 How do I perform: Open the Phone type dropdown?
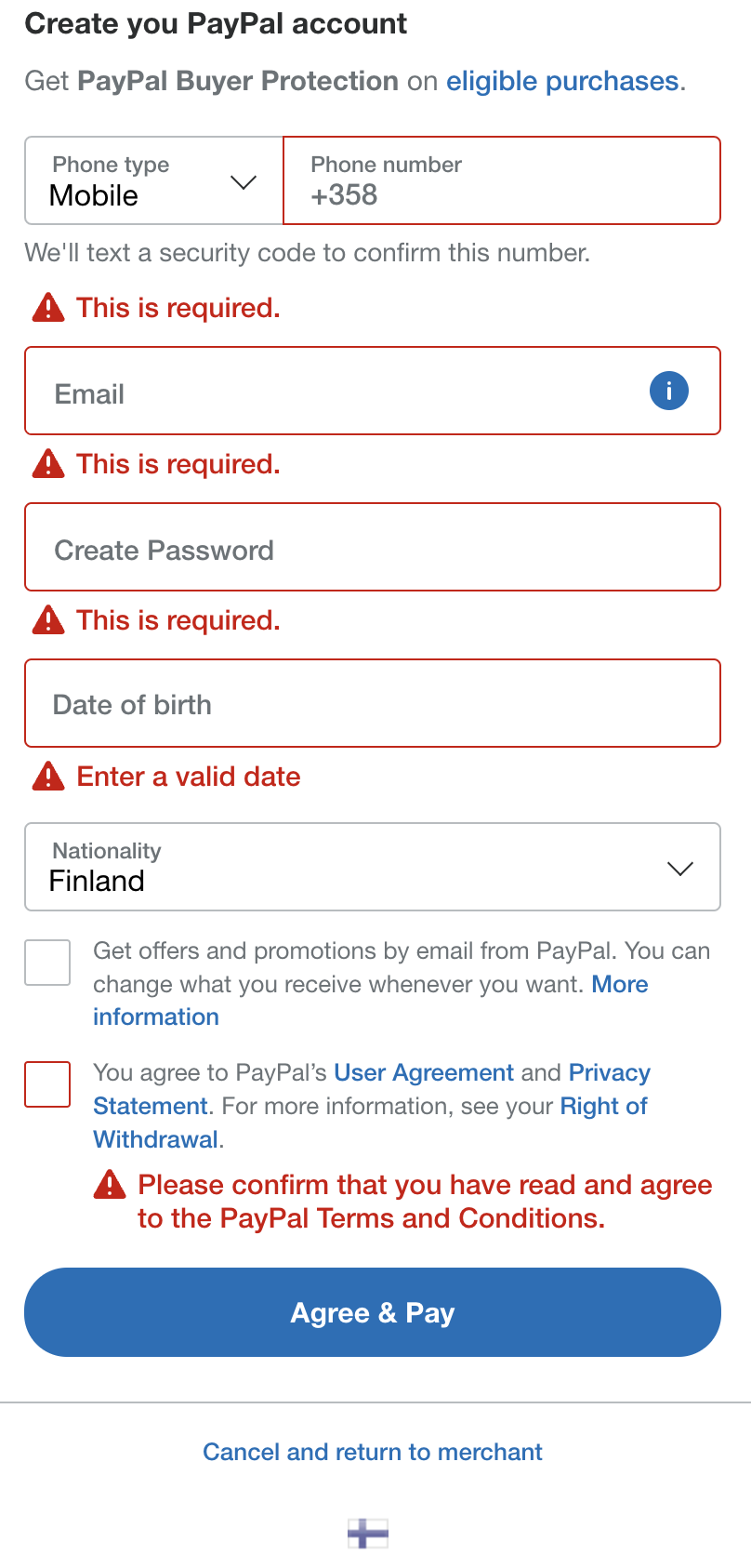pos(153,181)
